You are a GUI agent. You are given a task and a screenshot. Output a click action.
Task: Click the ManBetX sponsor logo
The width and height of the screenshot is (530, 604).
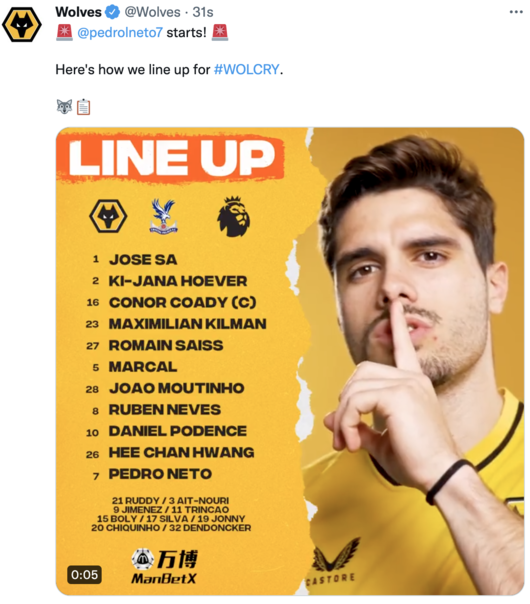(x=164, y=567)
